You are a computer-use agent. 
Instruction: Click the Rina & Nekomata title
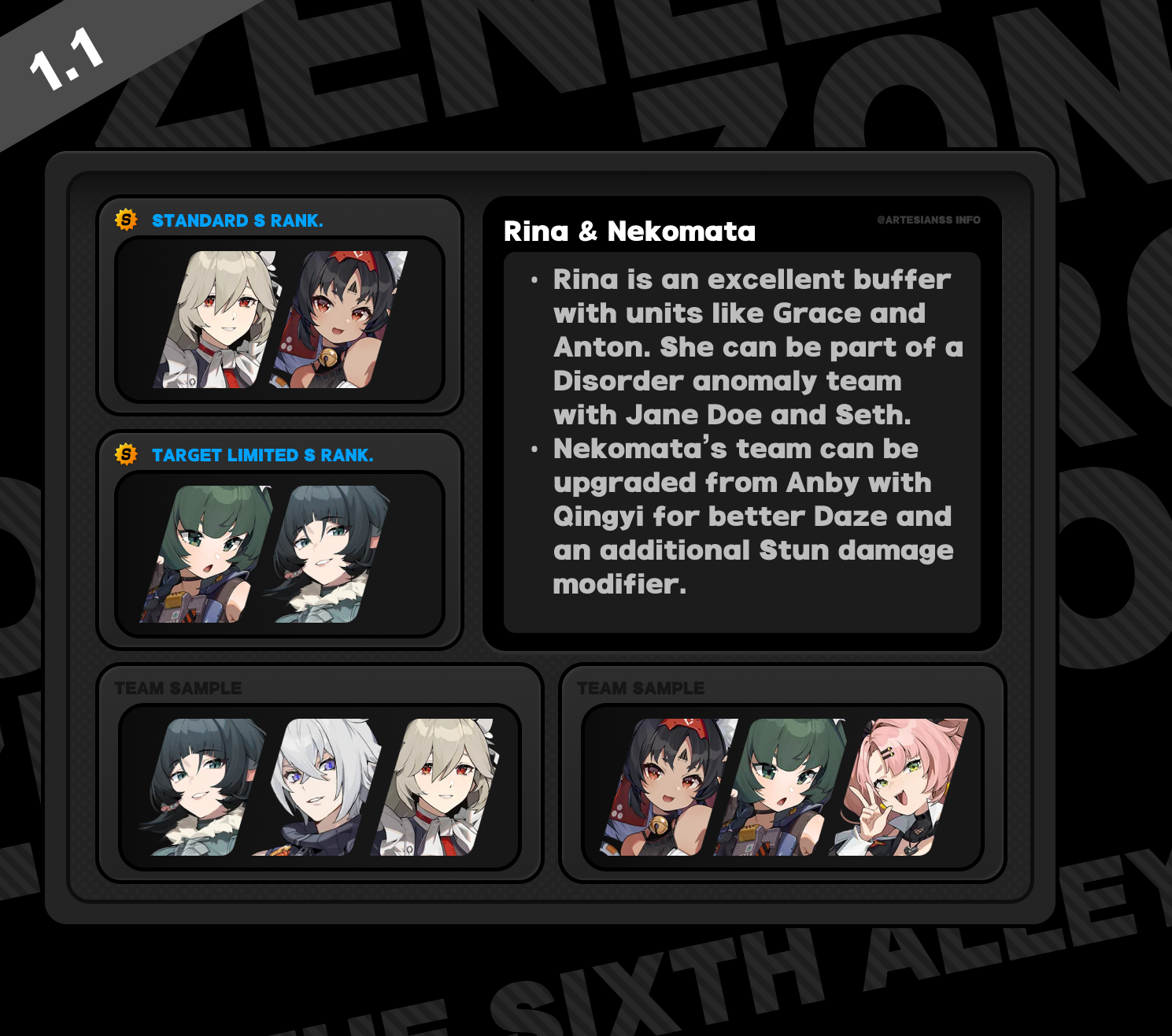630,231
